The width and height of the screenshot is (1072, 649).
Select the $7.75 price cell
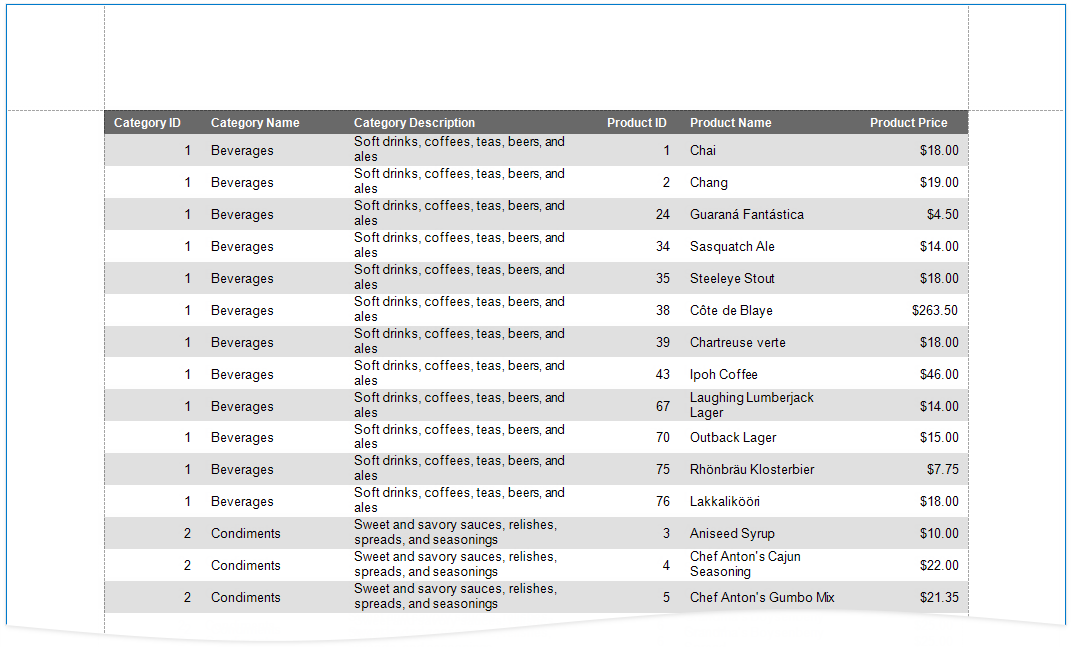942,470
